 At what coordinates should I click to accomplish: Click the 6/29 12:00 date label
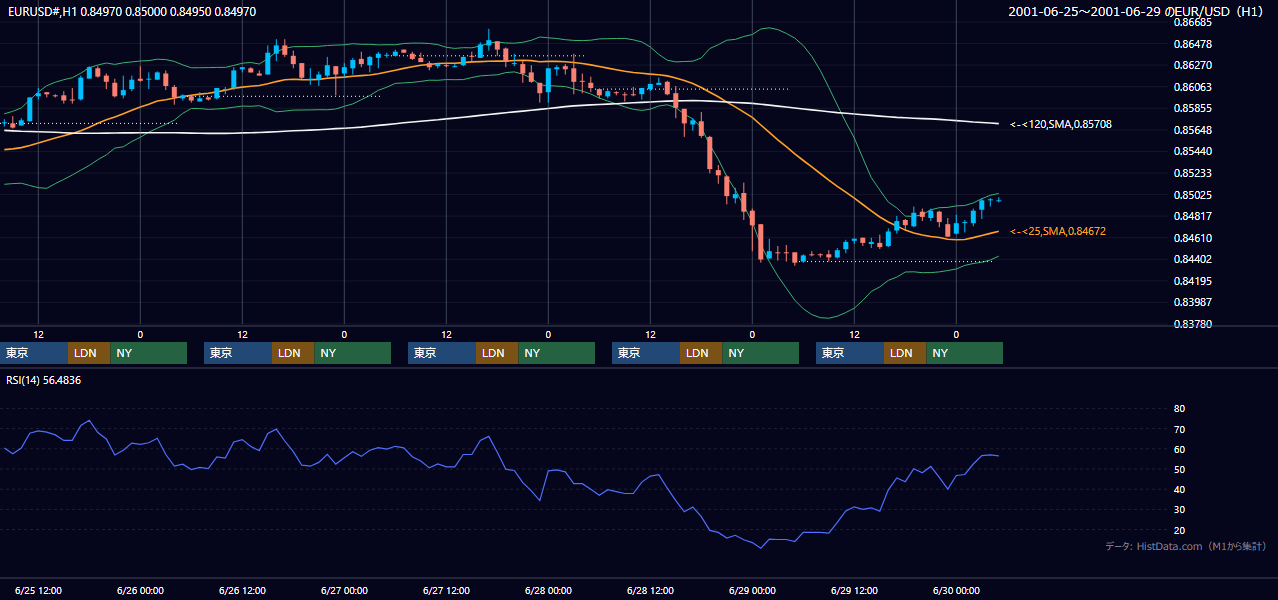point(854,590)
